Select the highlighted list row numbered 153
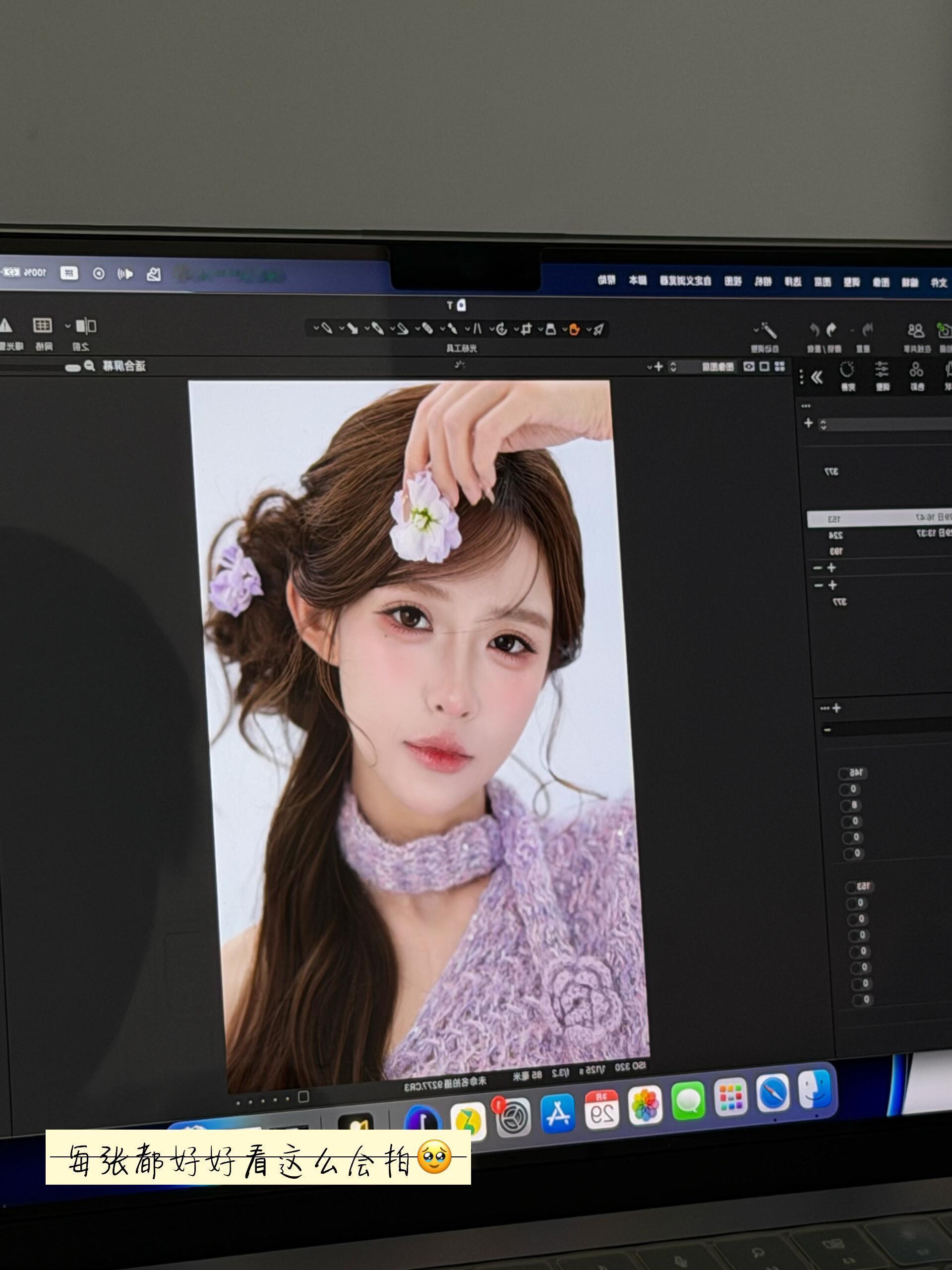The image size is (952, 1270). (879, 518)
